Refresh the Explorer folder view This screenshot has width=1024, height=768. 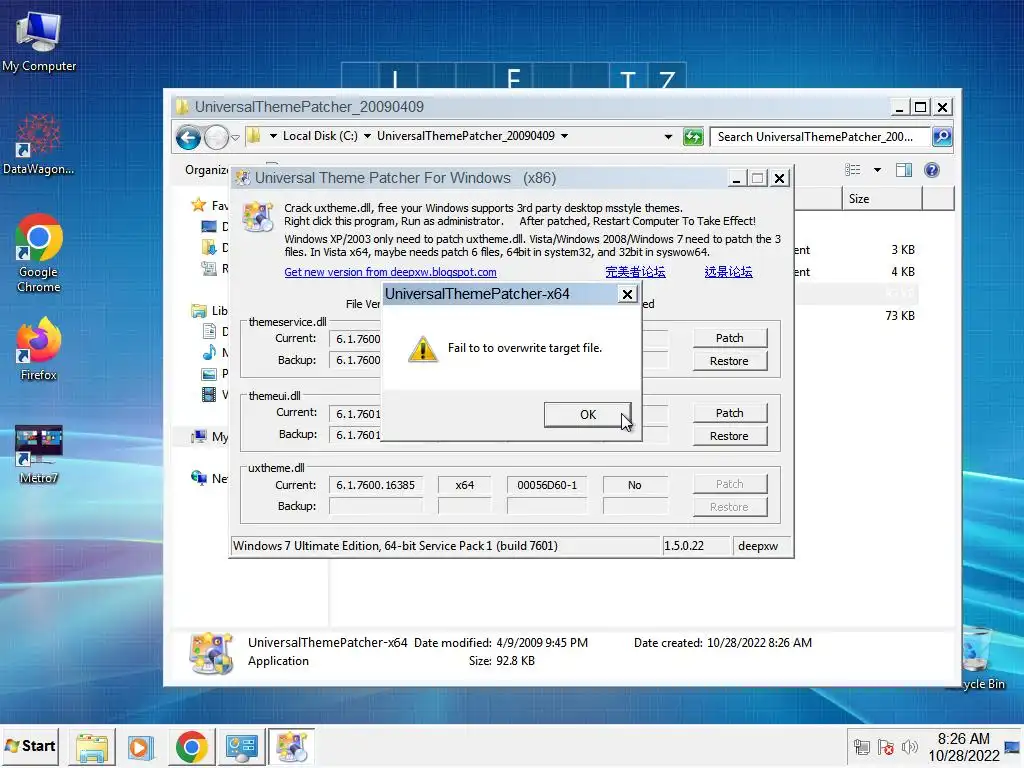(693, 136)
